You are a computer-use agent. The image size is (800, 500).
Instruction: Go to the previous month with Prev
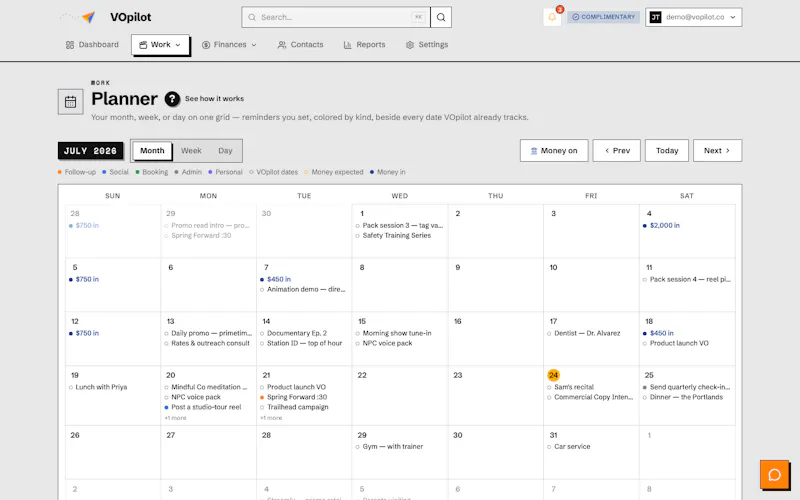coord(616,151)
